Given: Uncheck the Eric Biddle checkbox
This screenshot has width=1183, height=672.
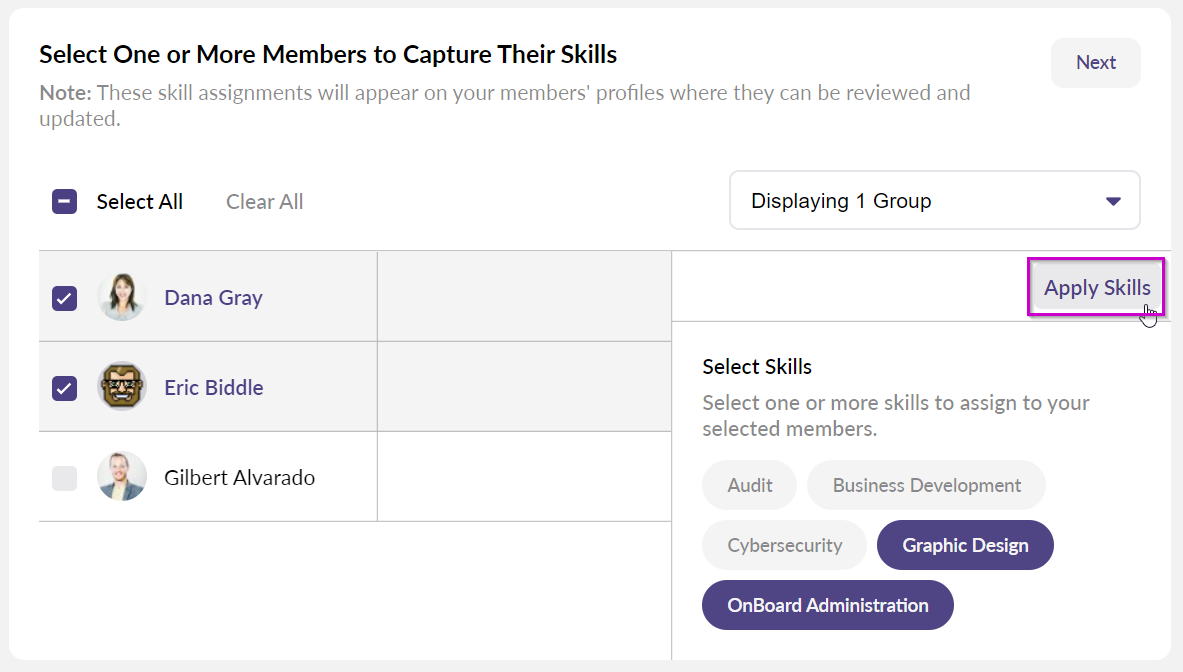Looking at the screenshot, I should coord(65,388).
